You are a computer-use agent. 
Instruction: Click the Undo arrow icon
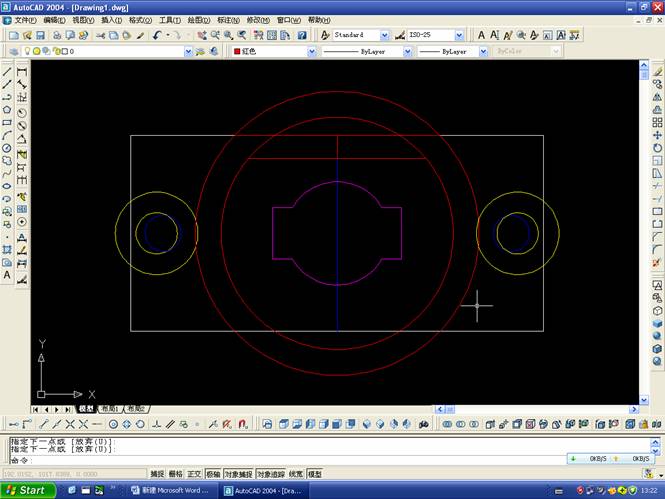tap(158, 35)
